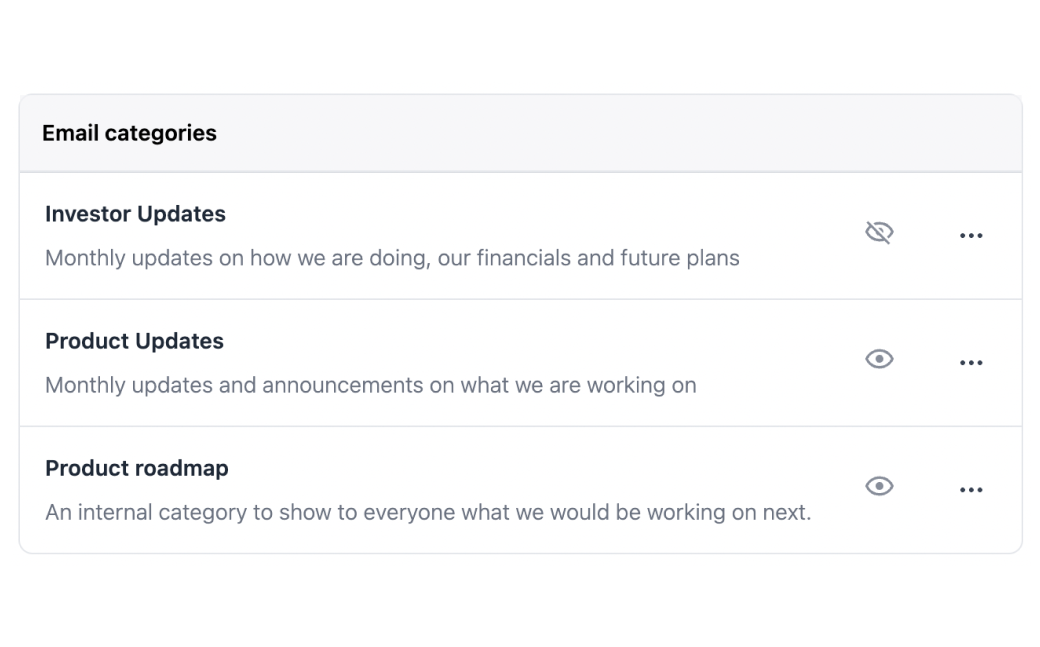Click the Product Updates title
Viewport: 1040px width, 647px height.
point(134,341)
